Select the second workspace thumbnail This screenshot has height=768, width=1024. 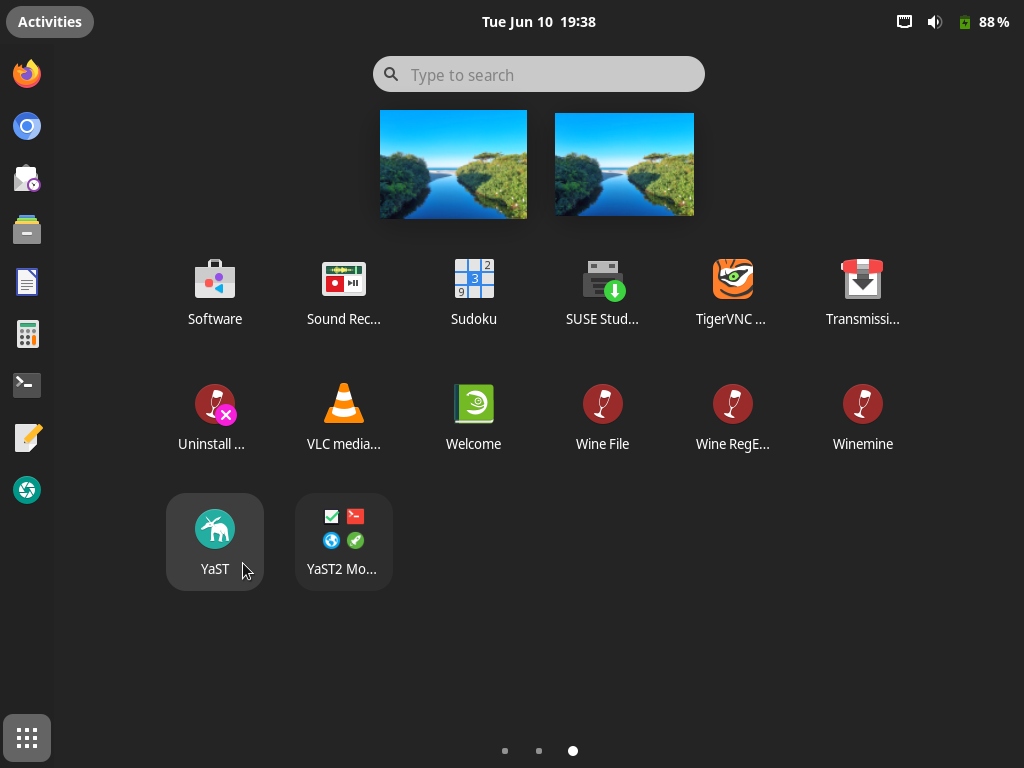pos(624,164)
